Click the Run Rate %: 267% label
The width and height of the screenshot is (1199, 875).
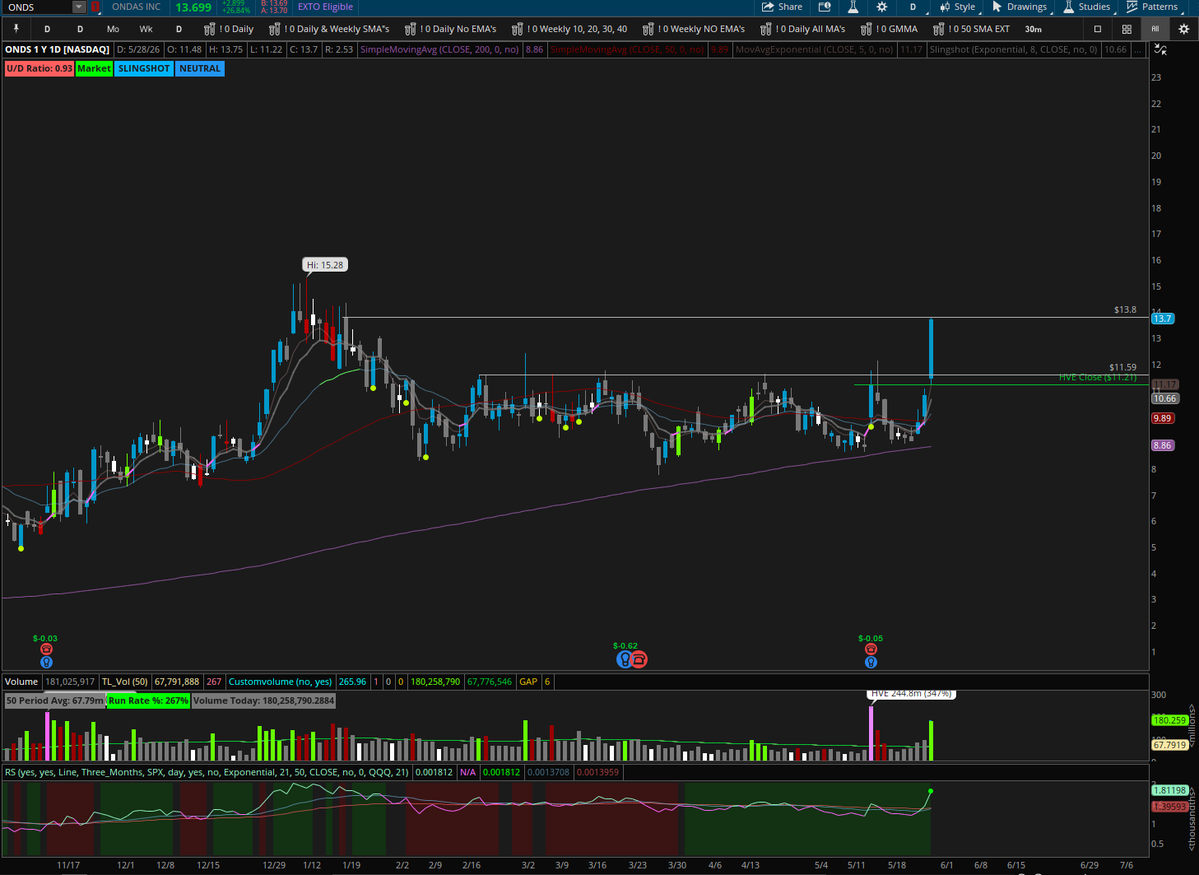tap(148, 701)
